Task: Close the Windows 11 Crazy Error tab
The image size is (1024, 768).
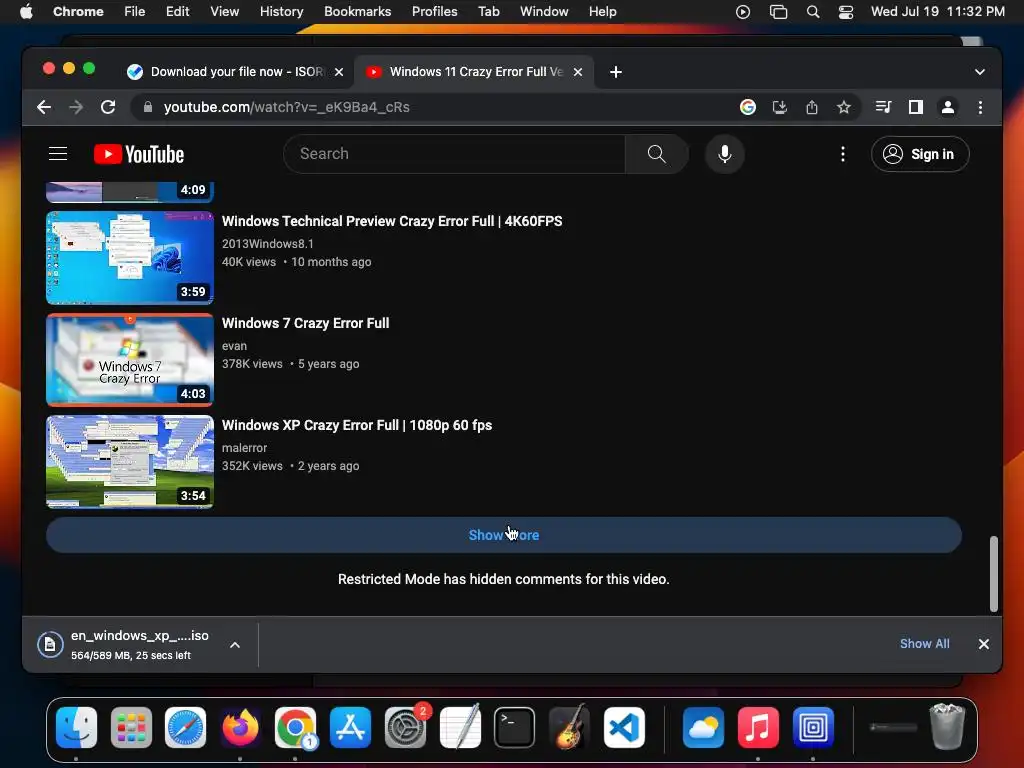Action: 578,72
